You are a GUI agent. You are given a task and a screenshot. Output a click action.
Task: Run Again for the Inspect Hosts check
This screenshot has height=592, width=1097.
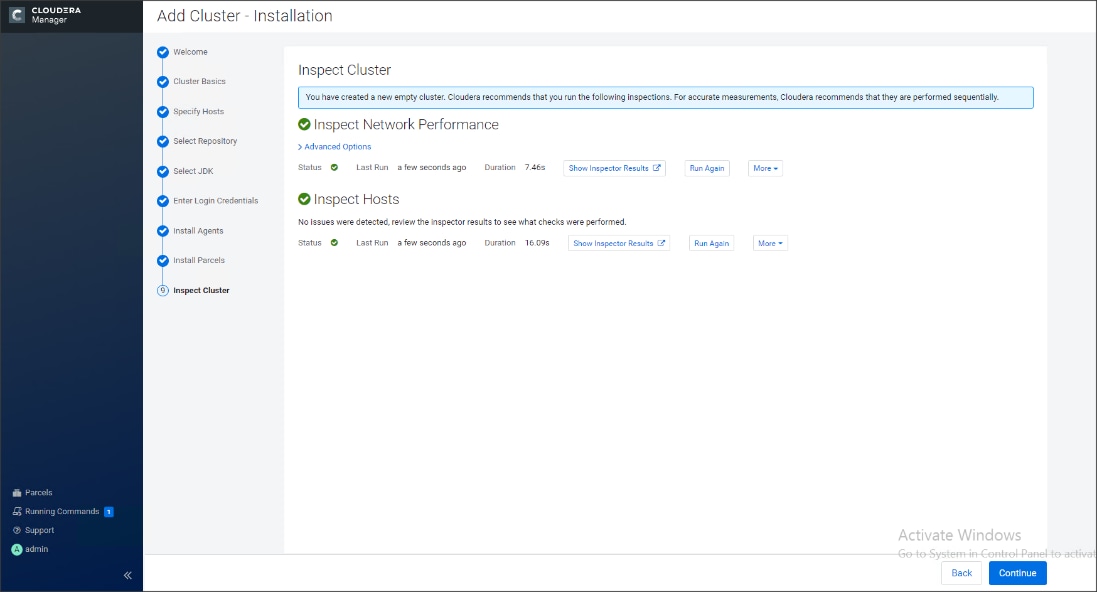coord(711,242)
